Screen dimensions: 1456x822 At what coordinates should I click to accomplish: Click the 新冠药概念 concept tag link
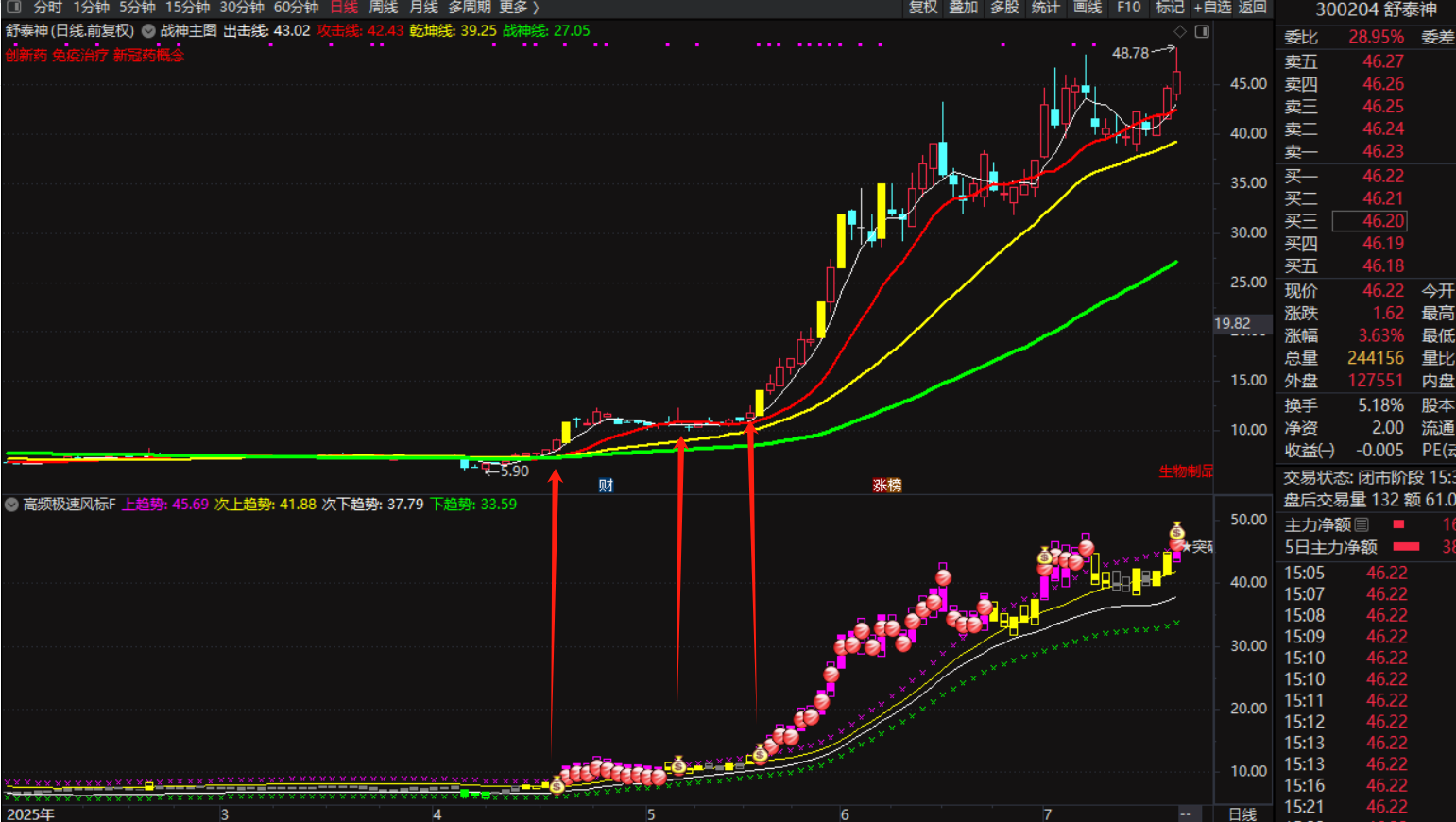tap(148, 56)
